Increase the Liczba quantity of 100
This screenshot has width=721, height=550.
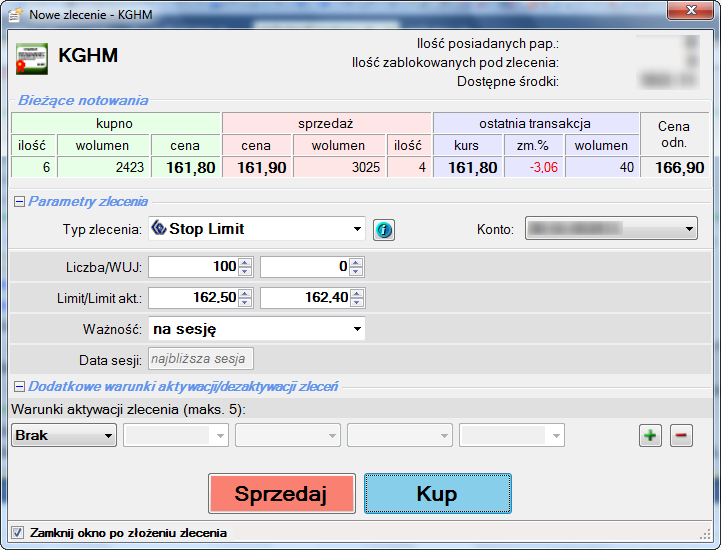click(x=245, y=263)
